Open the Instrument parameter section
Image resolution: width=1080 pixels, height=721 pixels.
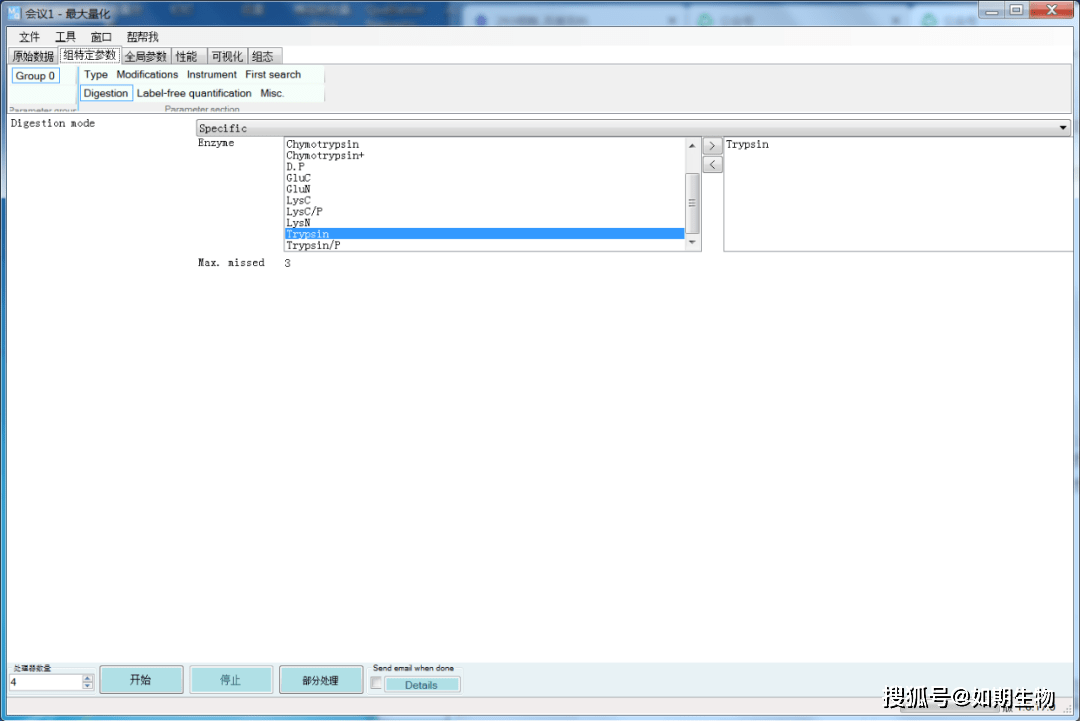(211, 74)
